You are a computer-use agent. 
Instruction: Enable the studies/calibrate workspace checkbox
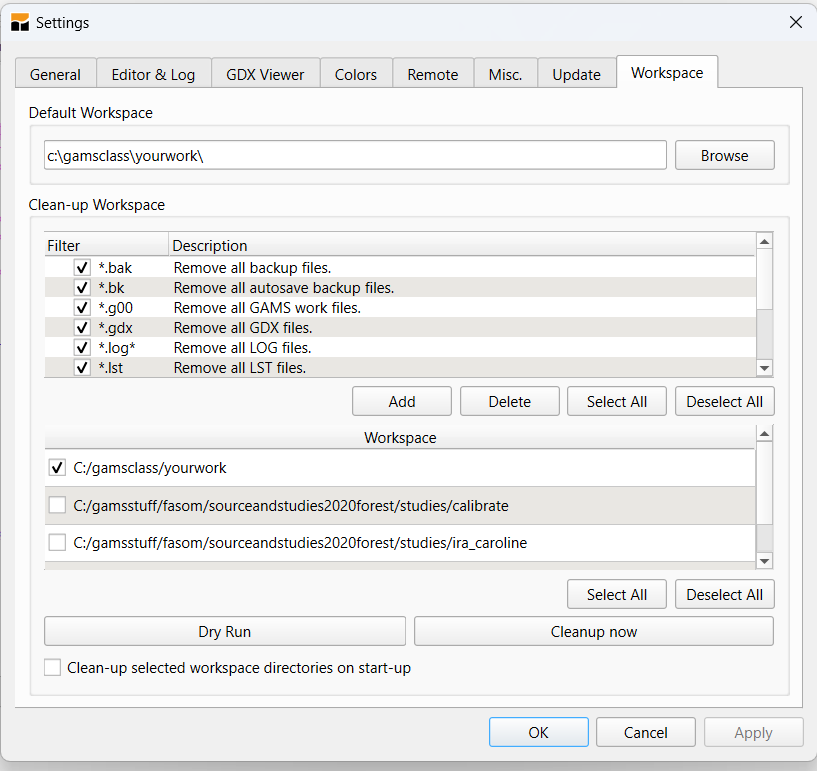tap(57, 506)
